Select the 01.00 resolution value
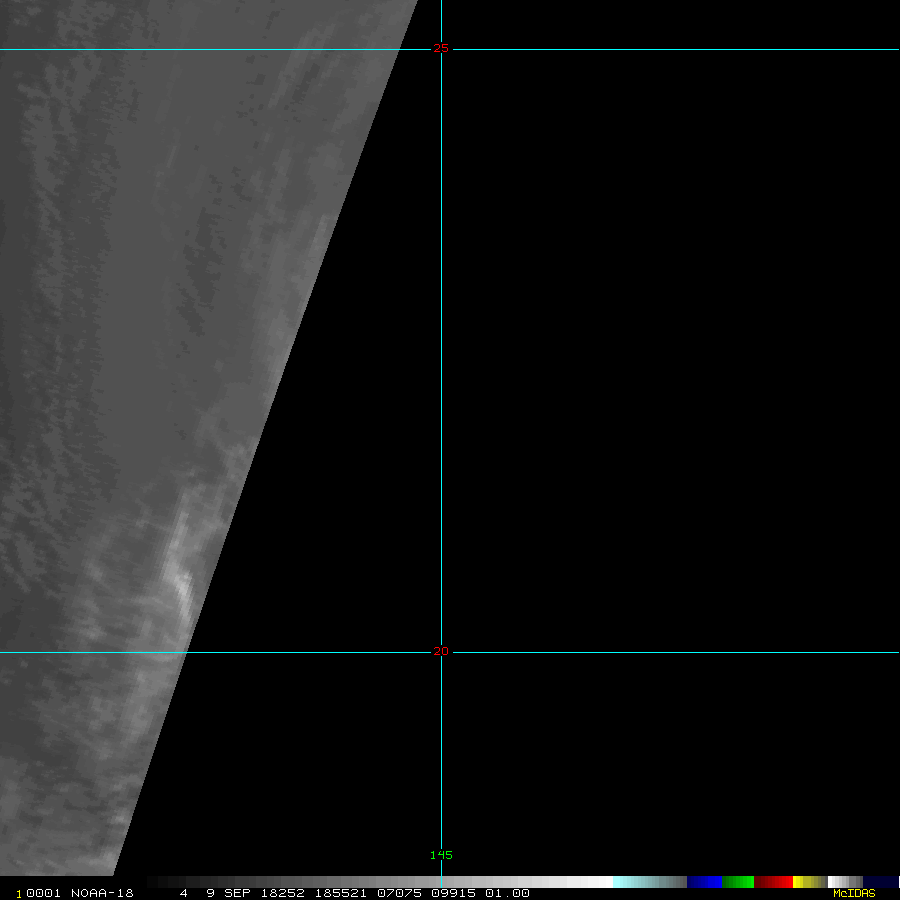 (x=507, y=893)
